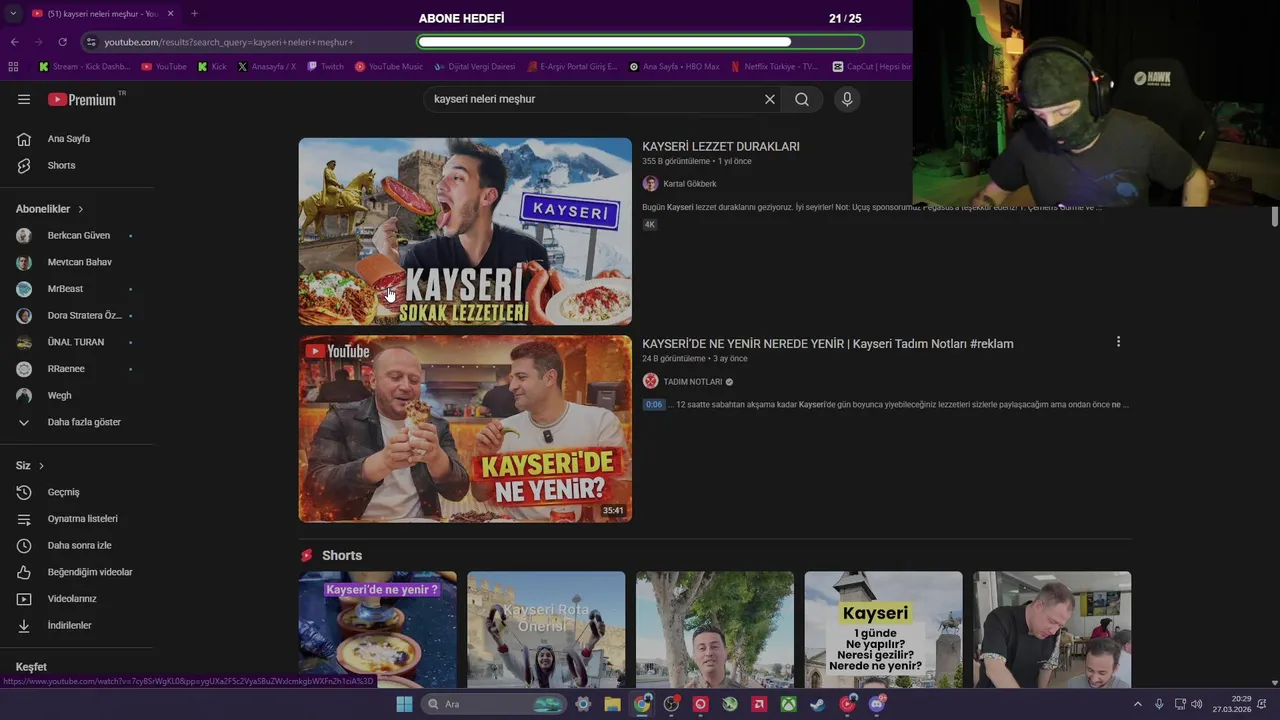Open Xbox app from the taskbar
Image resolution: width=1280 pixels, height=720 pixels.
pos(789,704)
